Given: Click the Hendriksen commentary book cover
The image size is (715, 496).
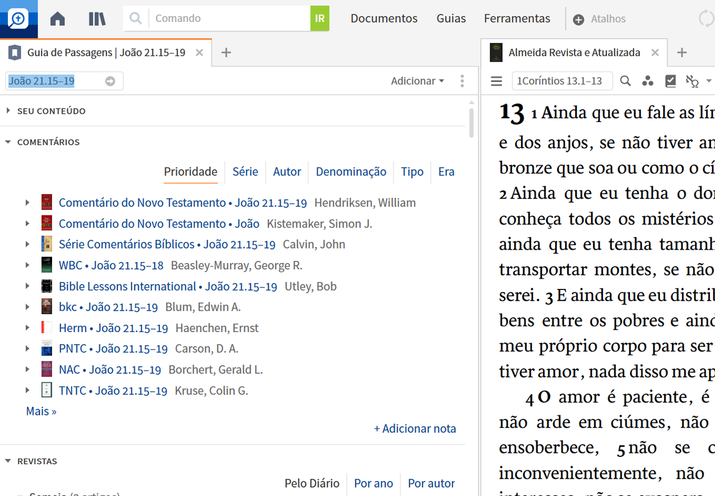Looking at the screenshot, I should (47, 202).
